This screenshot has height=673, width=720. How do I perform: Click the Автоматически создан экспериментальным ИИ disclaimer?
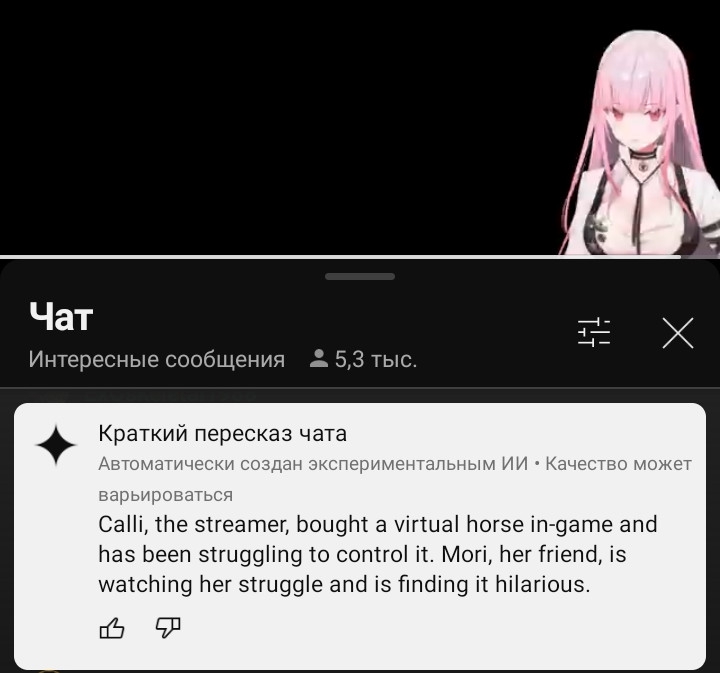tap(313, 464)
